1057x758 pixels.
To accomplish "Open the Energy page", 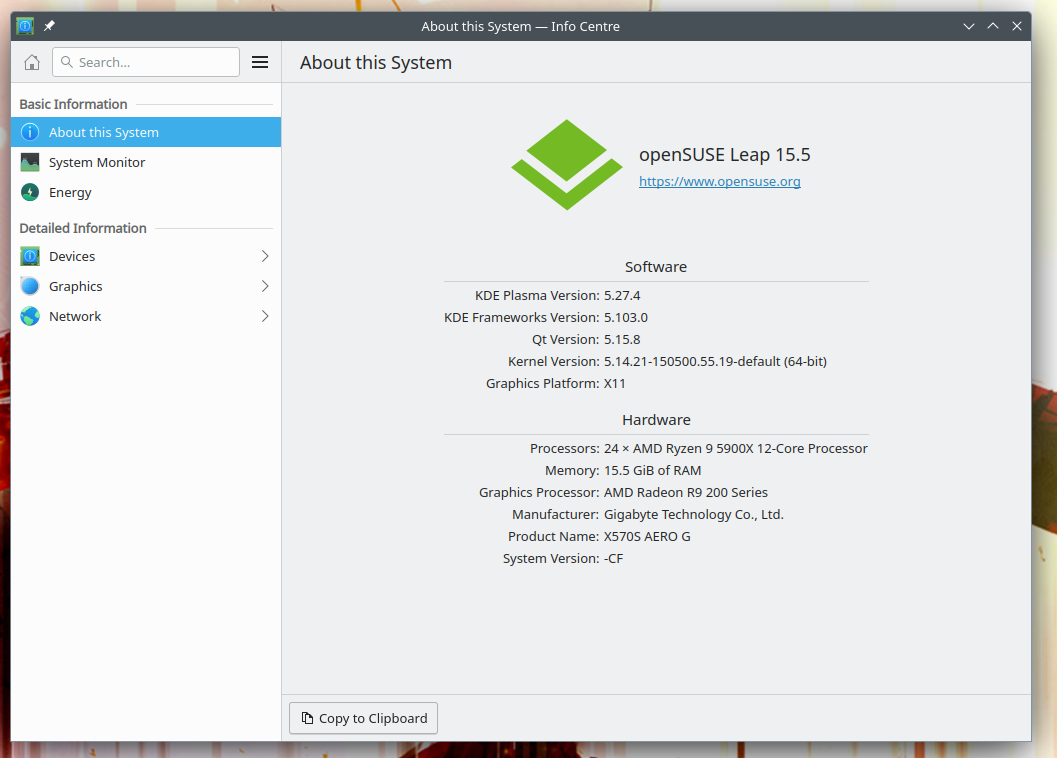I will click(146, 192).
